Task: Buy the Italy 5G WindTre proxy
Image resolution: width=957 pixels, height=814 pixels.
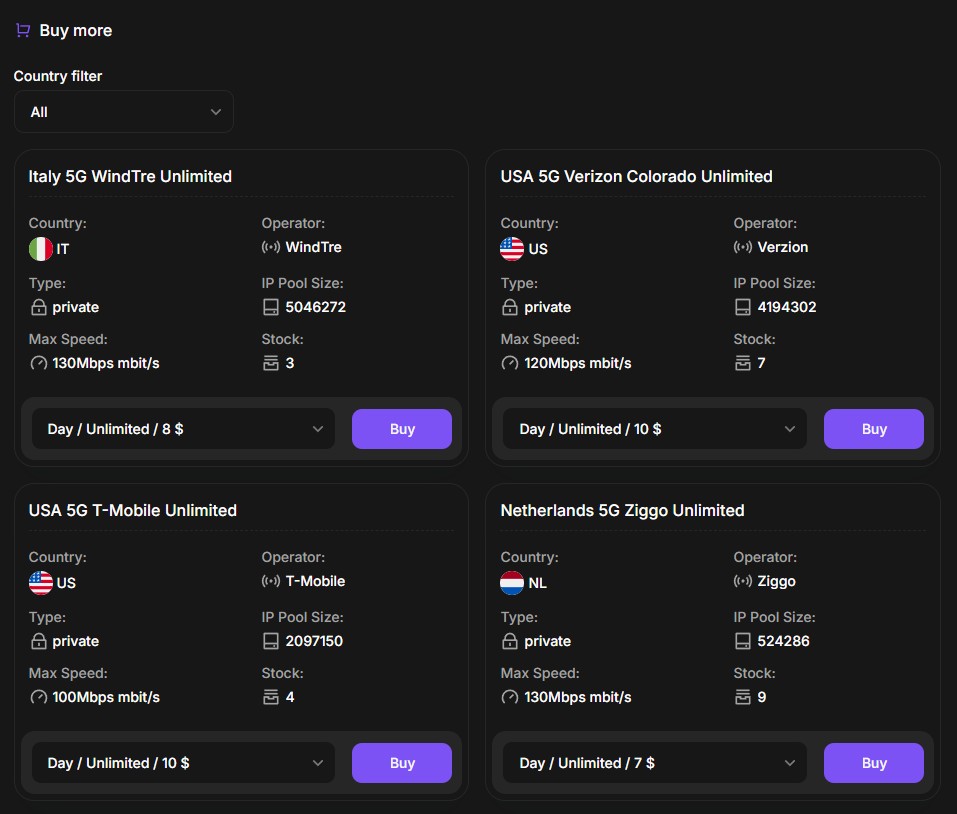Action: 402,429
